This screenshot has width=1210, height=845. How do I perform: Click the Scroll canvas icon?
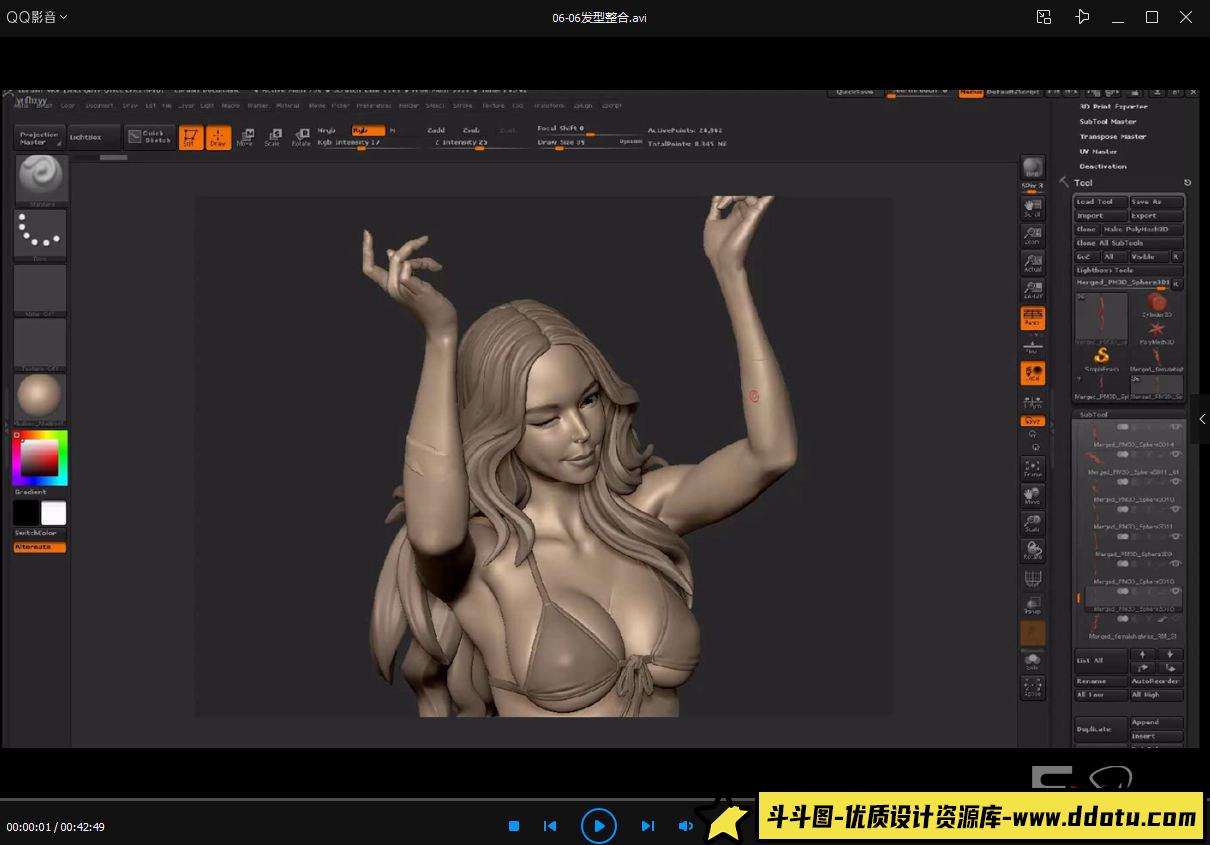[1033, 207]
